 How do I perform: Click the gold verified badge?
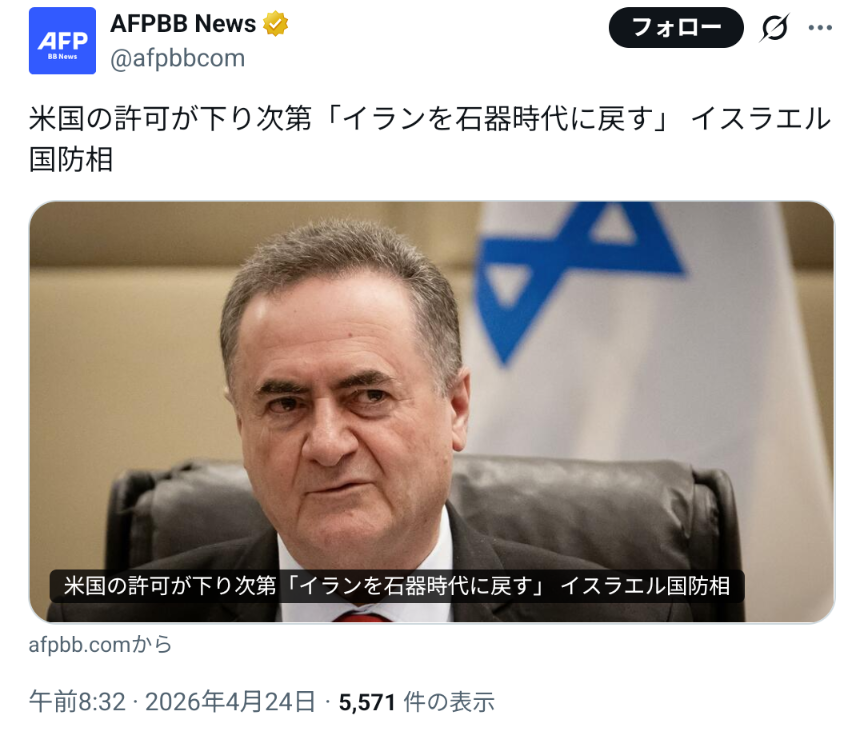coord(276,24)
